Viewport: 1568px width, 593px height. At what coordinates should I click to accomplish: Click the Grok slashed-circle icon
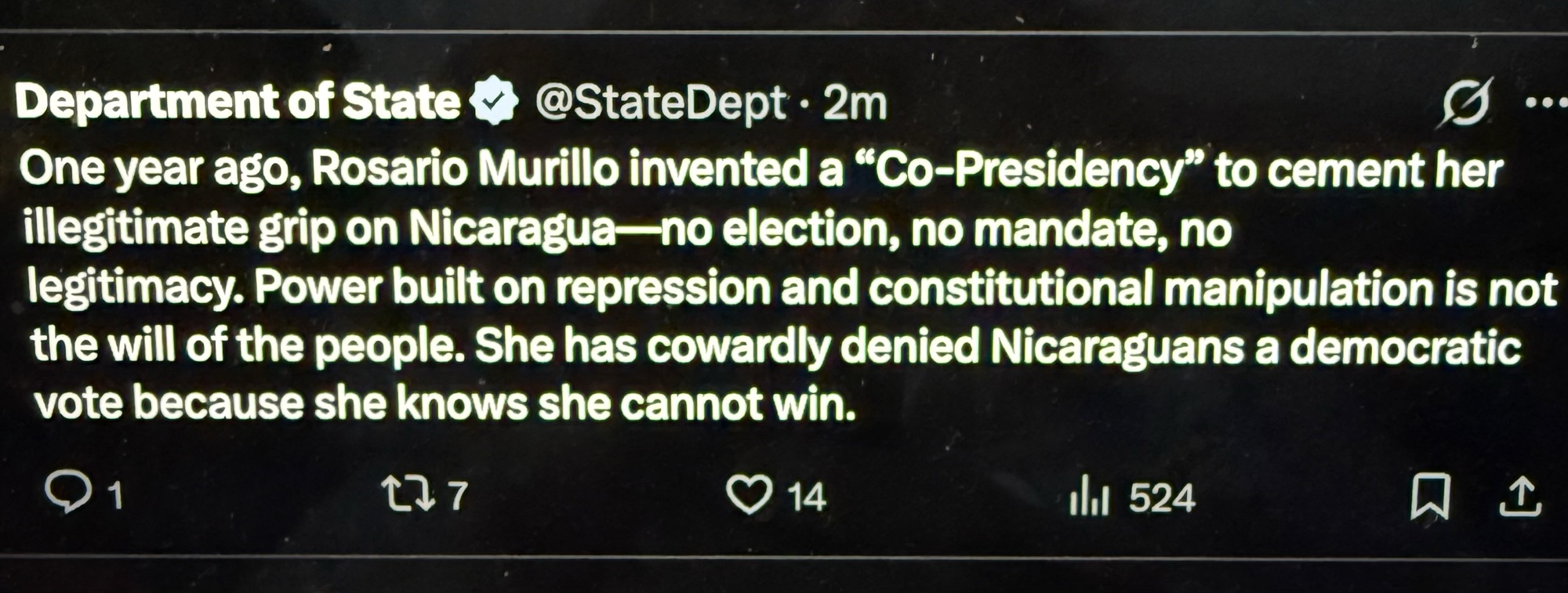click(1465, 103)
